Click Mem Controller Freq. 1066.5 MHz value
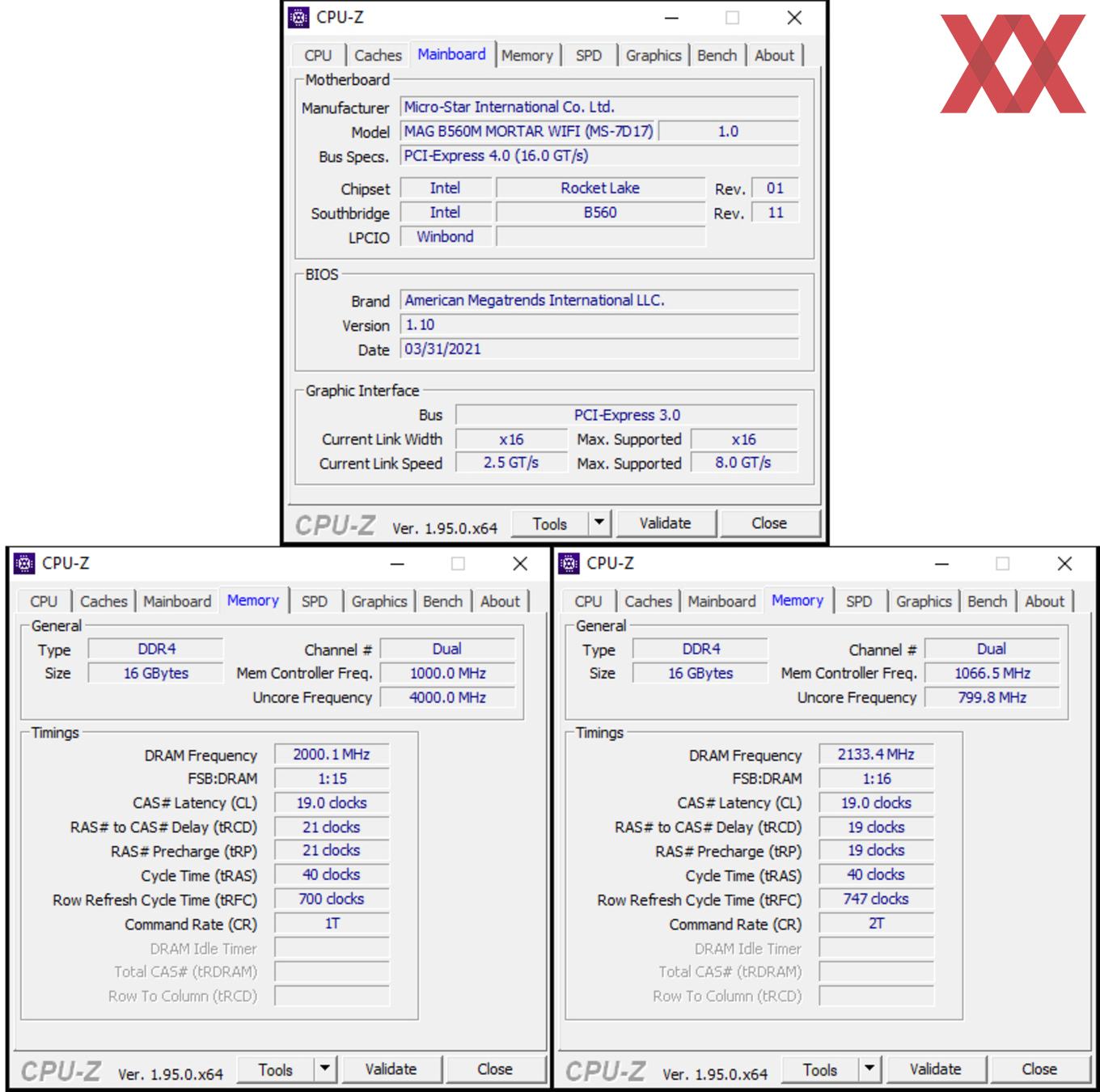 click(992, 673)
